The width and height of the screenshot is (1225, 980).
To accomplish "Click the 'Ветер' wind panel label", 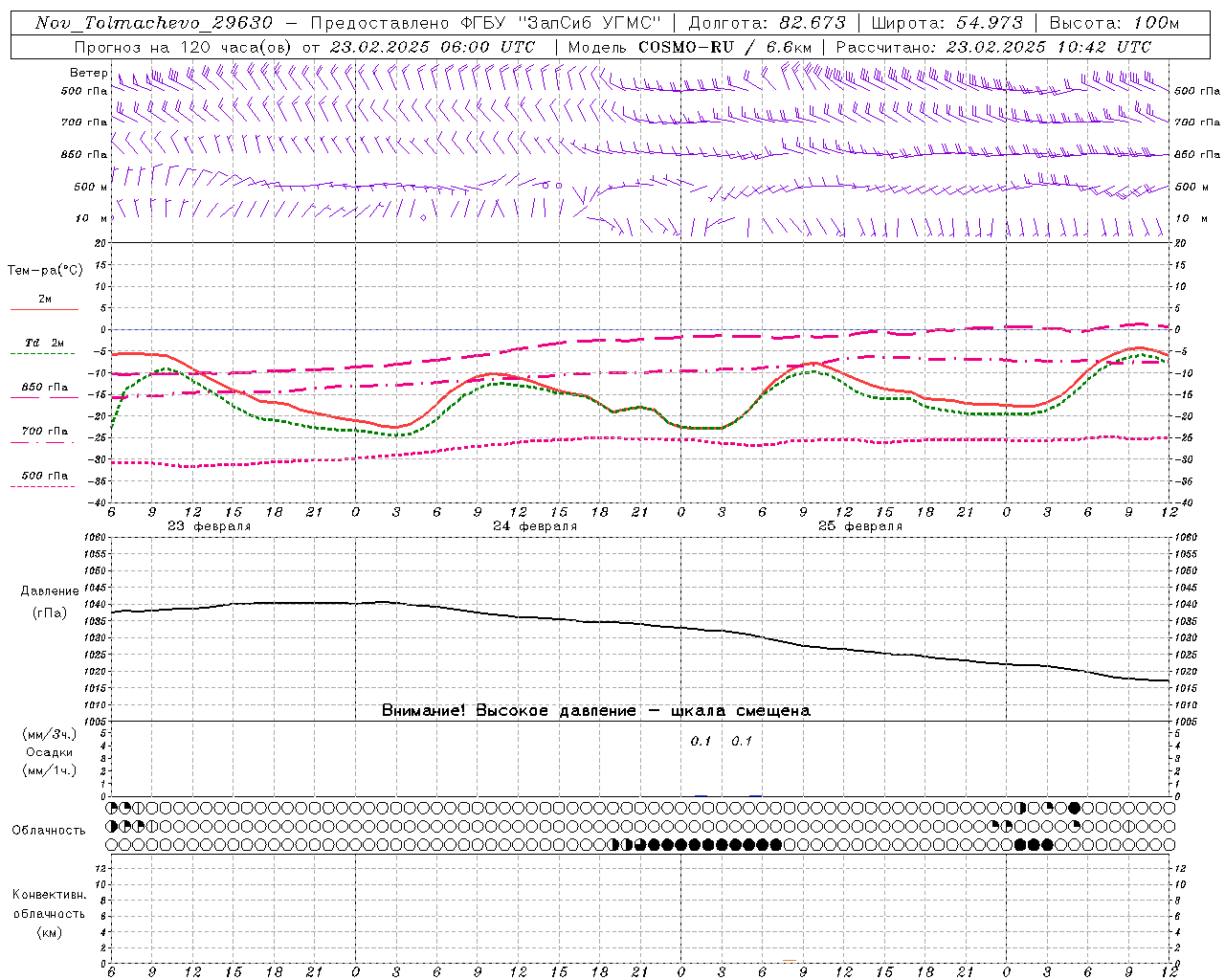I will tap(88, 73).
